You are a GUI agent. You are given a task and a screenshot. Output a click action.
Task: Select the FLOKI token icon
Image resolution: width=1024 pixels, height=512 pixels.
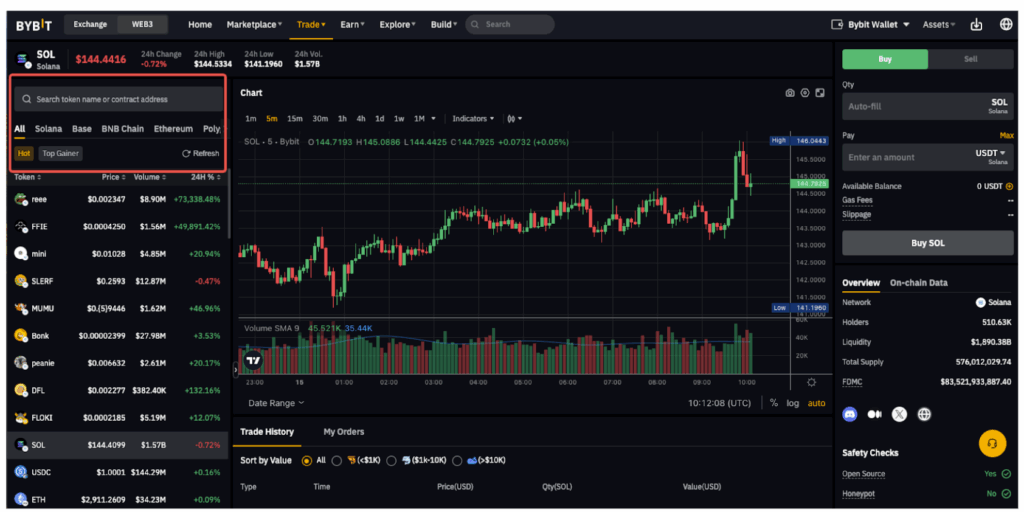(20, 417)
